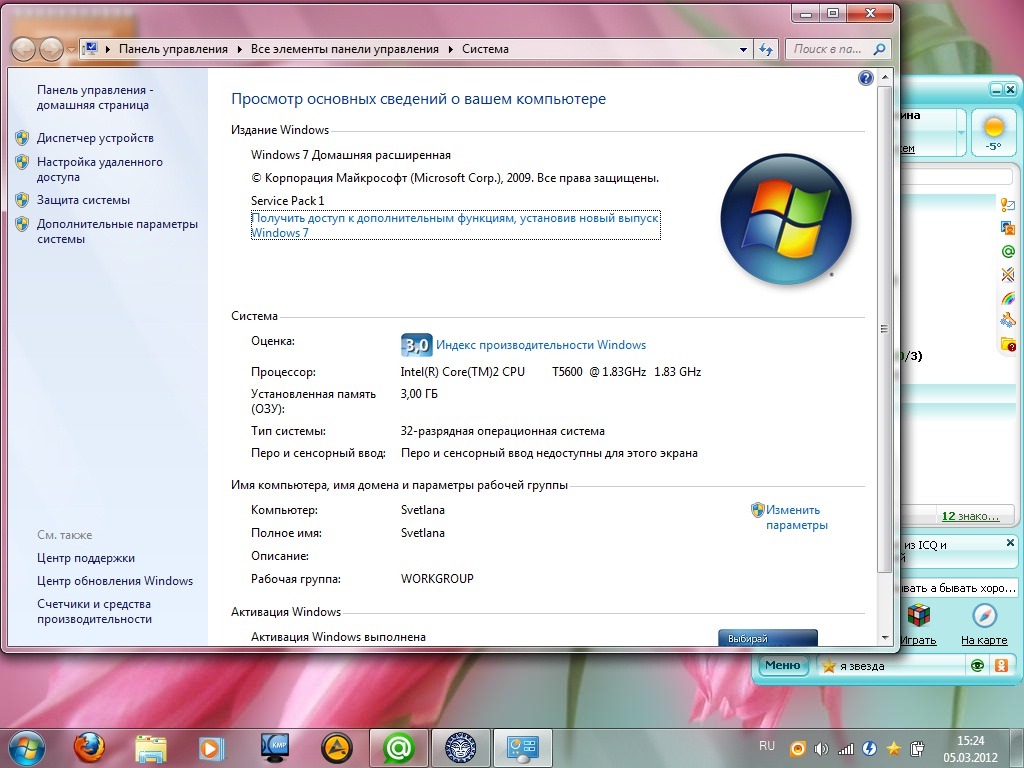The image size is (1024, 768).
Task: Open Защита системы link
Action: 83,200
